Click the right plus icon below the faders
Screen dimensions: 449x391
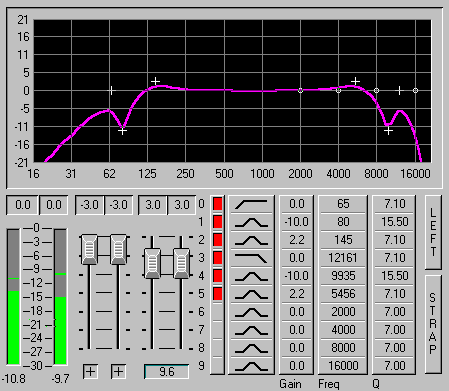click(x=118, y=371)
